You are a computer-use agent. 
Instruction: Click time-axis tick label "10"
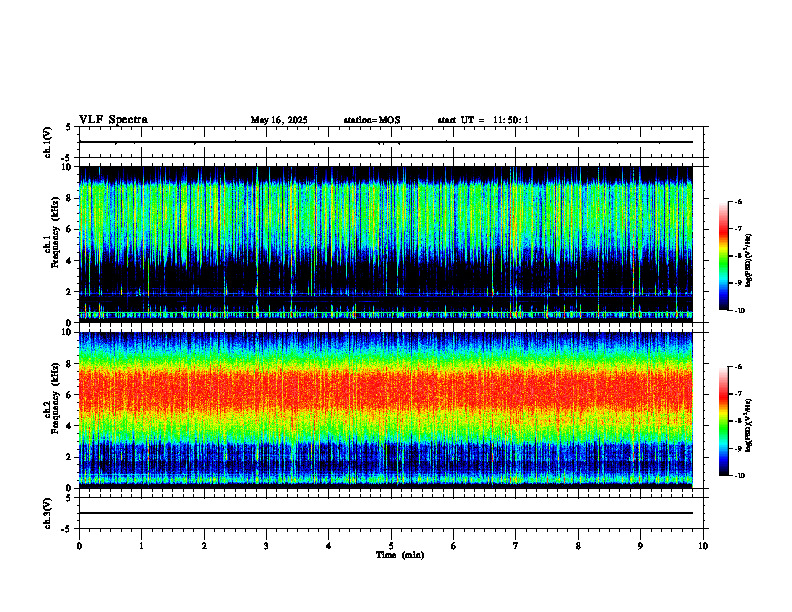tap(703, 546)
